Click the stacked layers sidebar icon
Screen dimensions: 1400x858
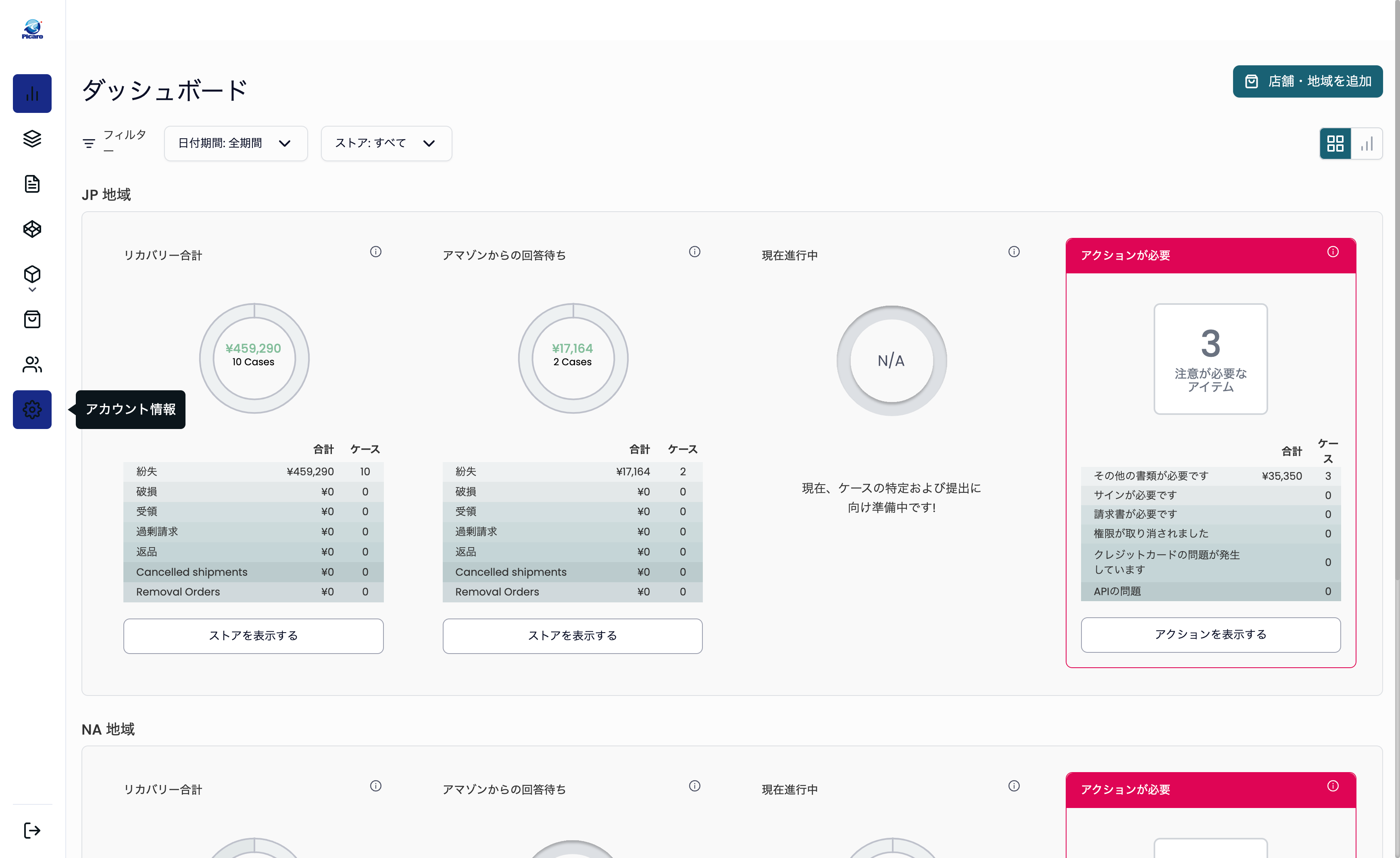coord(32,139)
